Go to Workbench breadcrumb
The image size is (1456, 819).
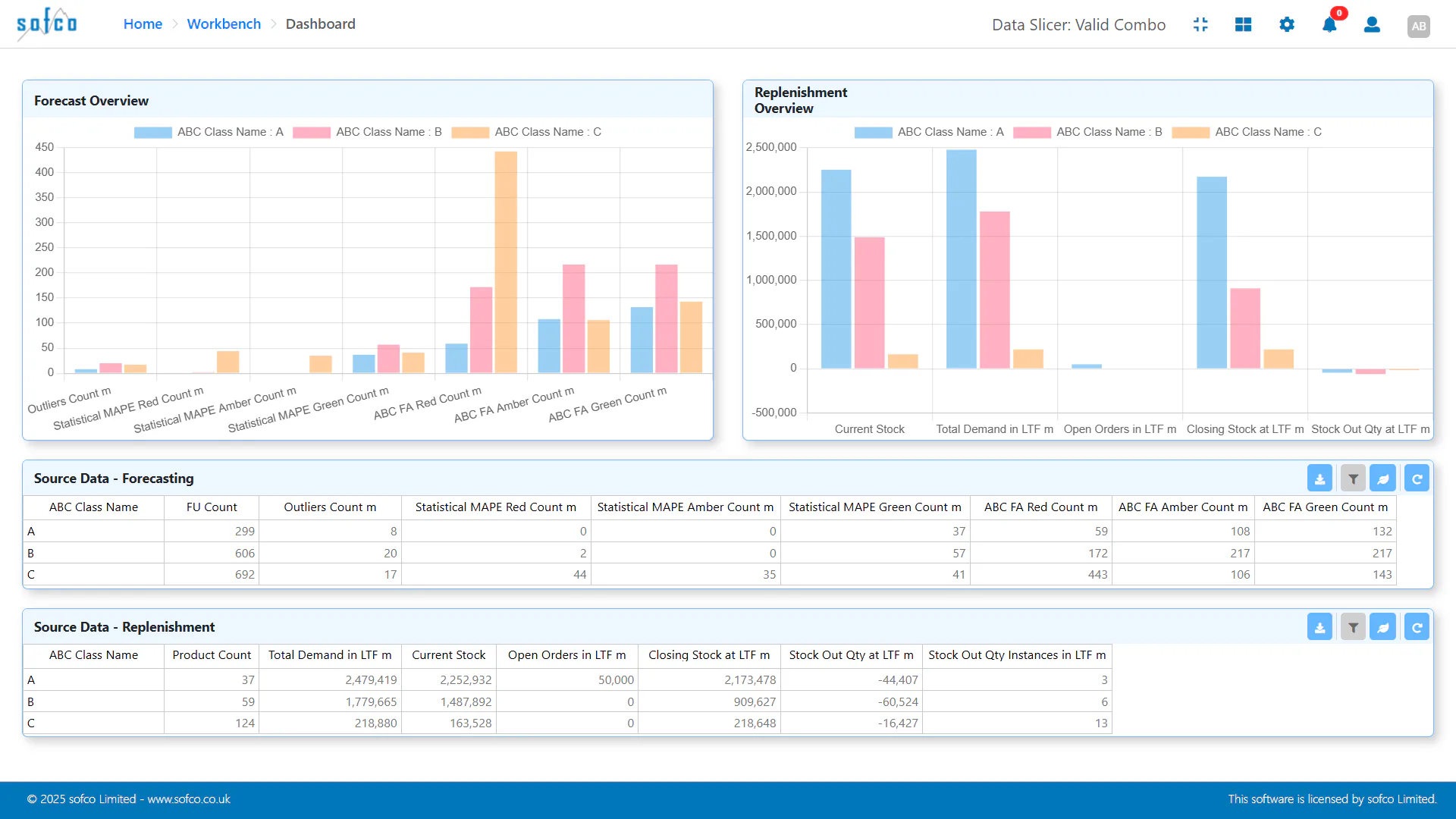point(224,24)
